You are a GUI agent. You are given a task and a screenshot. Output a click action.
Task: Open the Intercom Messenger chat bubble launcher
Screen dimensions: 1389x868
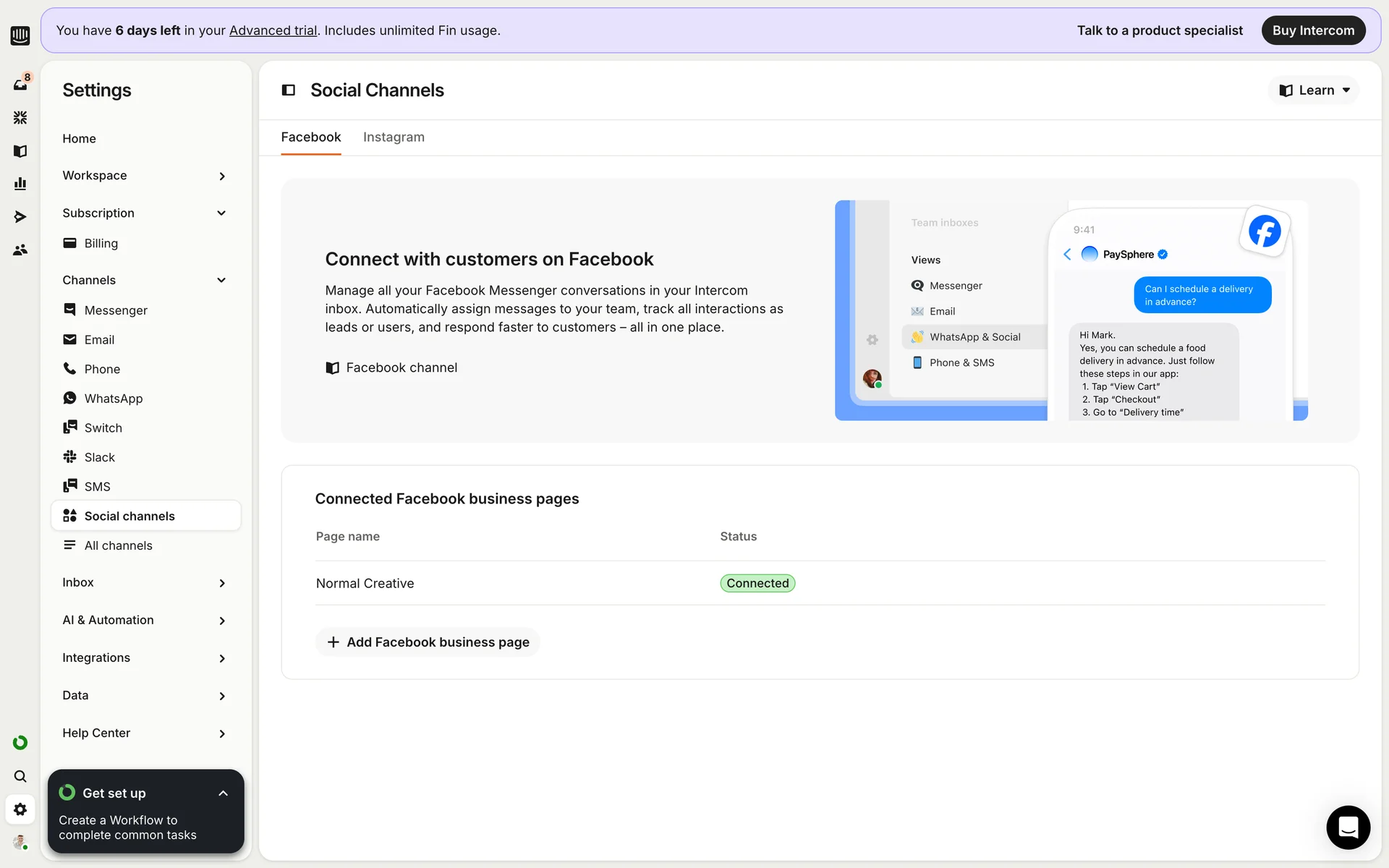point(1348,827)
